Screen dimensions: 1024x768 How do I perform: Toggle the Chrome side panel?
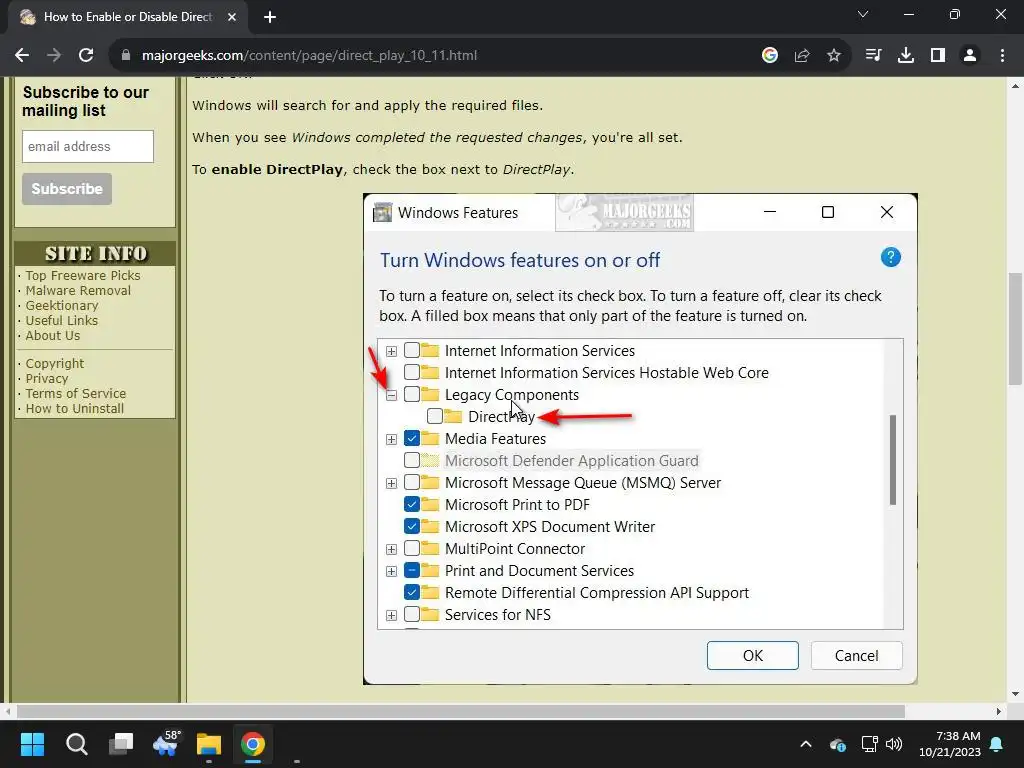[938, 56]
